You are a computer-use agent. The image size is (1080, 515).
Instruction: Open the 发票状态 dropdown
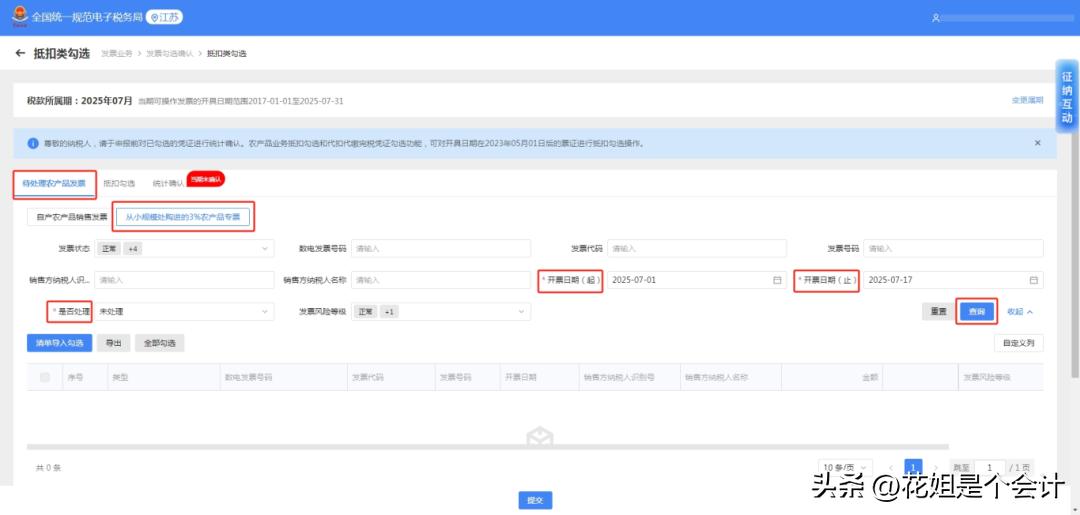click(185, 249)
